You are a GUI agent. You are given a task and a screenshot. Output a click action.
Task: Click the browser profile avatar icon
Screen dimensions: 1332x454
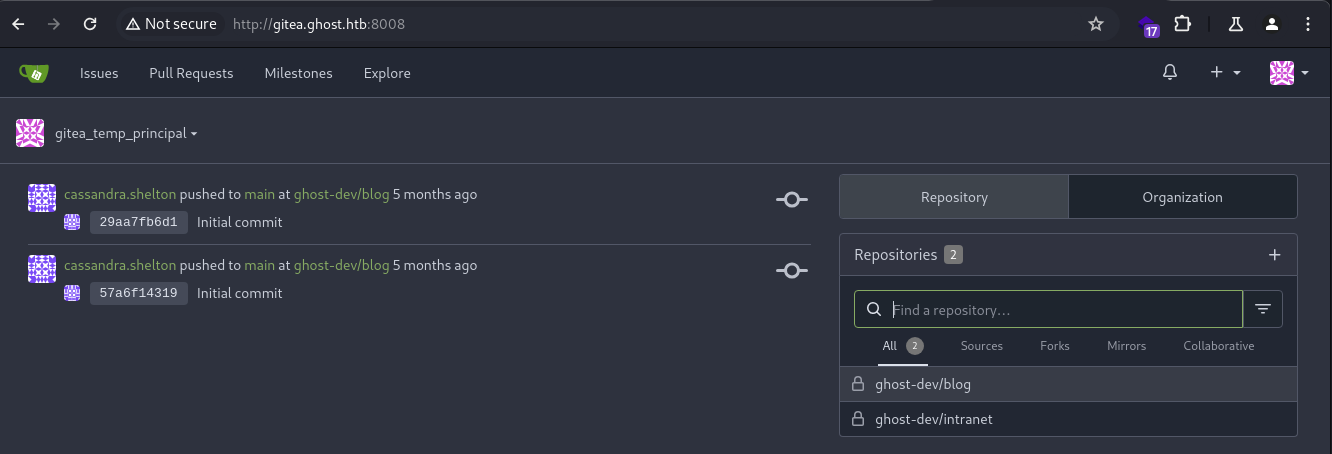(1271, 24)
